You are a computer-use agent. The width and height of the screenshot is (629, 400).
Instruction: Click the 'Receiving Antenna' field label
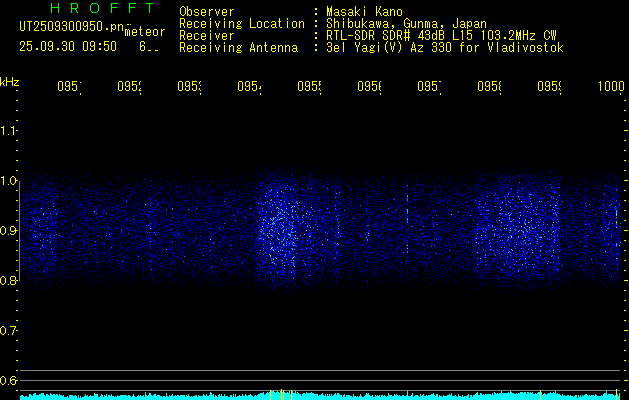coord(239,48)
